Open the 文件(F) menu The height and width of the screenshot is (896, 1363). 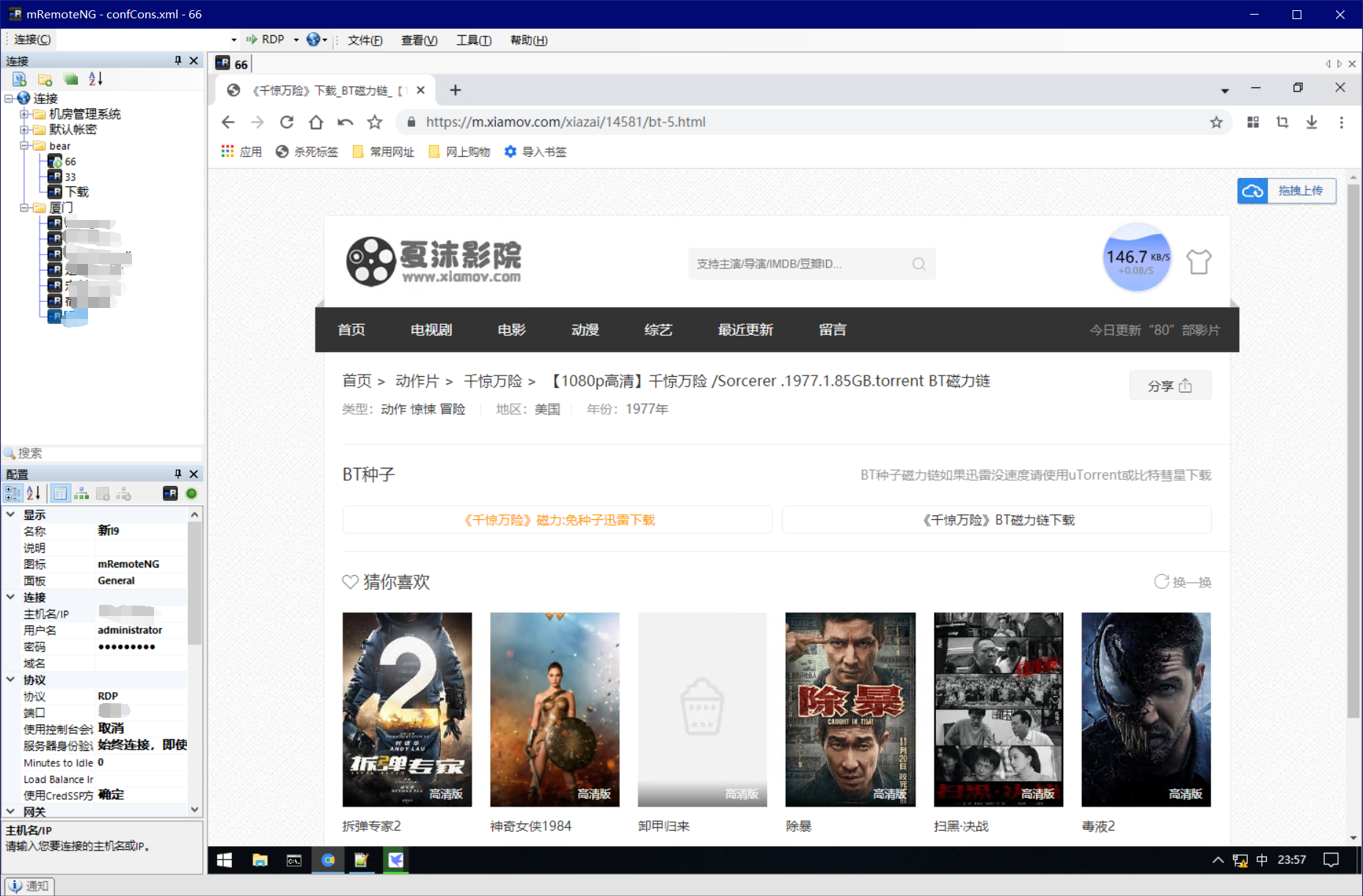(x=365, y=40)
